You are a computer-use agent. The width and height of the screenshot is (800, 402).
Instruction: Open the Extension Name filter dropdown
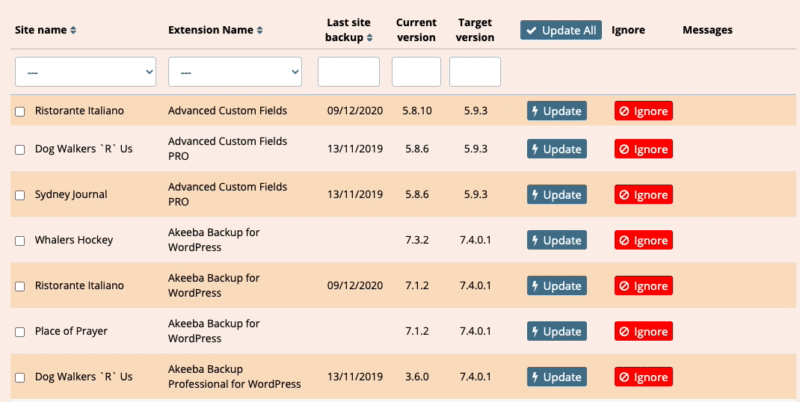click(x=235, y=72)
